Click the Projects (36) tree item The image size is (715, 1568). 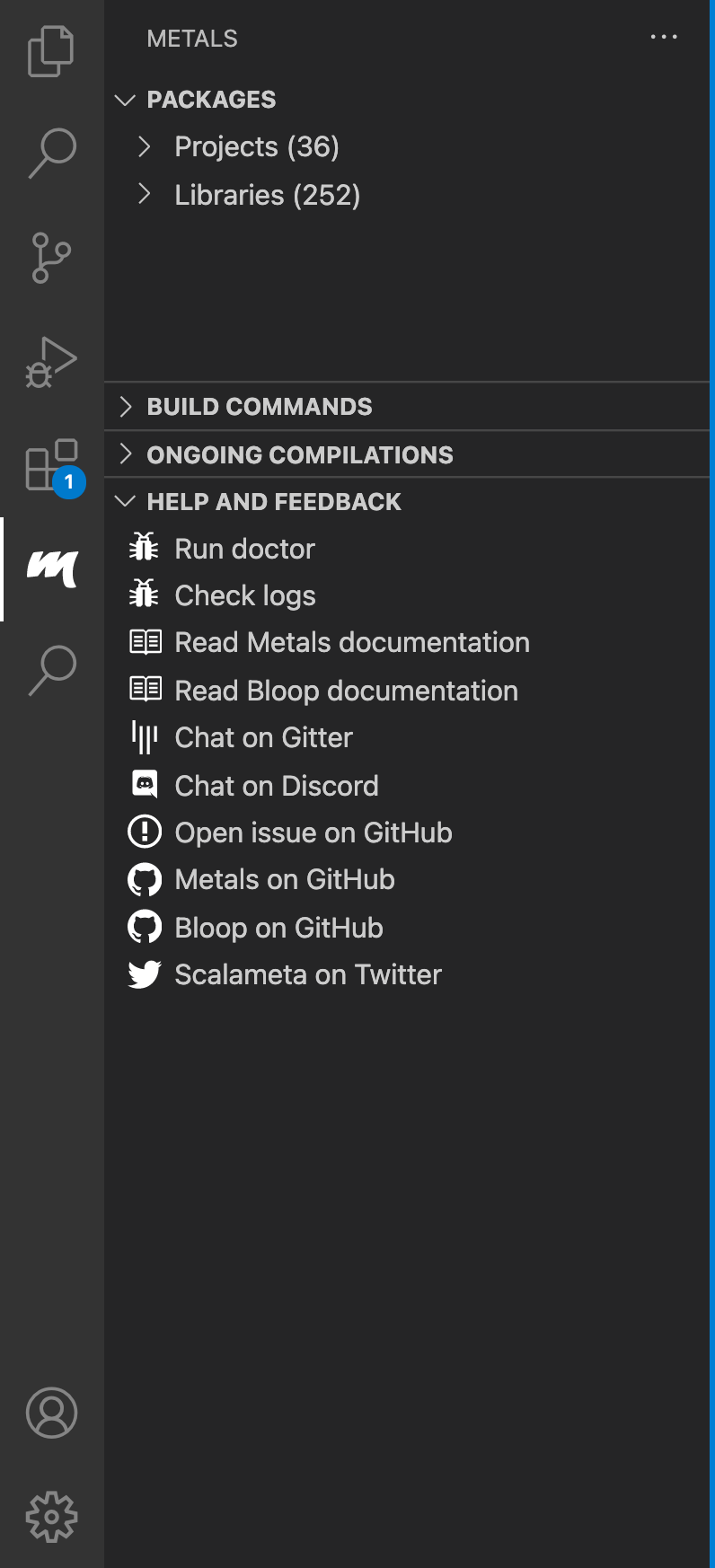click(x=257, y=145)
